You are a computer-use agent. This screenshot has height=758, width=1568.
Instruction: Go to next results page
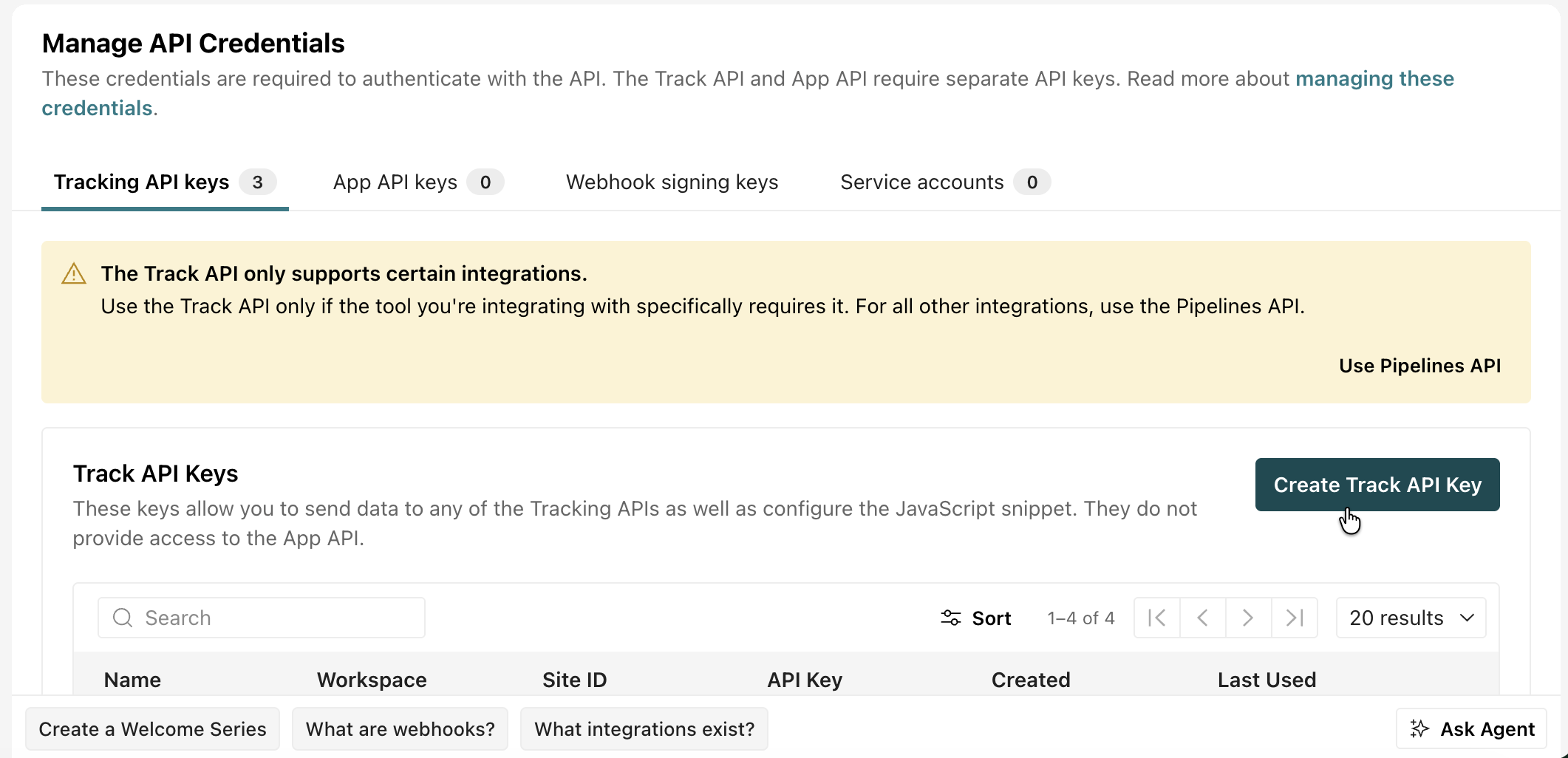[1248, 618]
